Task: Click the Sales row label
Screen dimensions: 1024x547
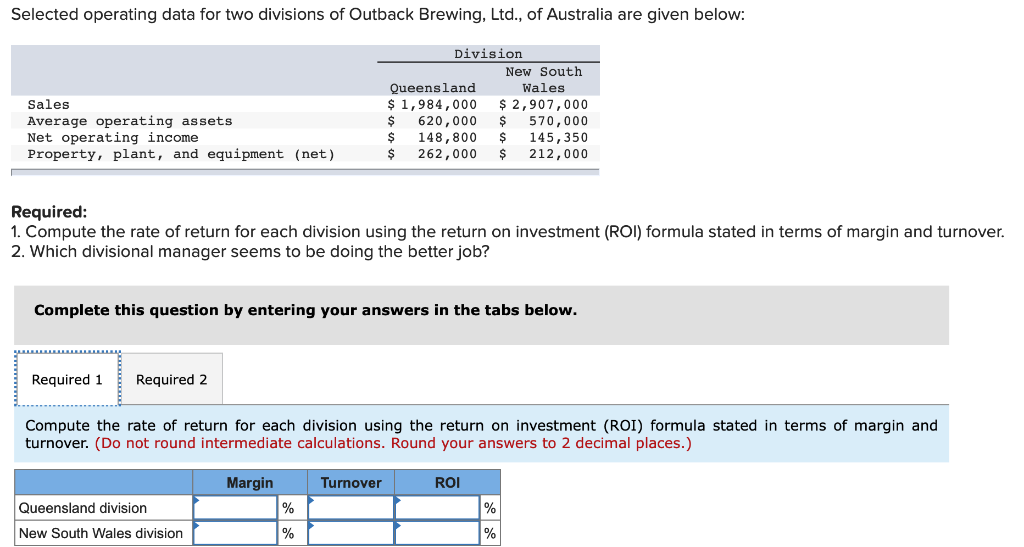Action: (48, 104)
